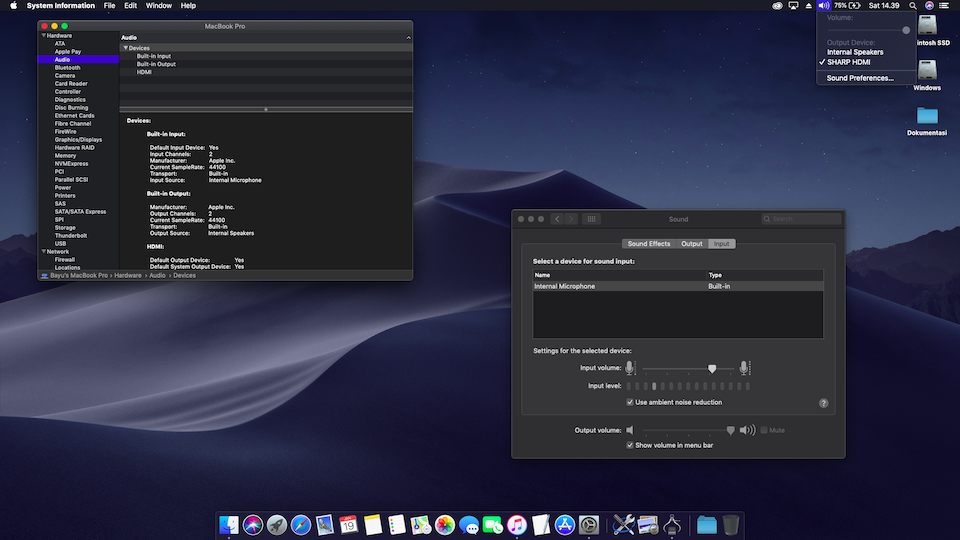Image resolution: width=960 pixels, height=540 pixels.
Task: Select Graphics/Displays in sidebar
Action: tap(78, 140)
